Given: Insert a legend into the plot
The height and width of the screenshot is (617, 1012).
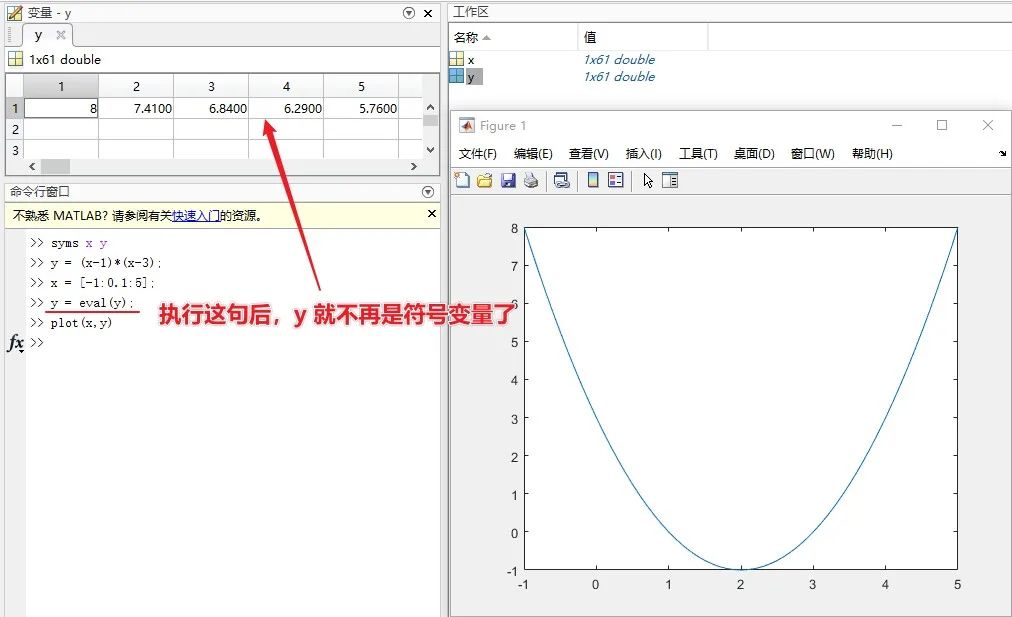Looking at the screenshot, I should [617, 180].
